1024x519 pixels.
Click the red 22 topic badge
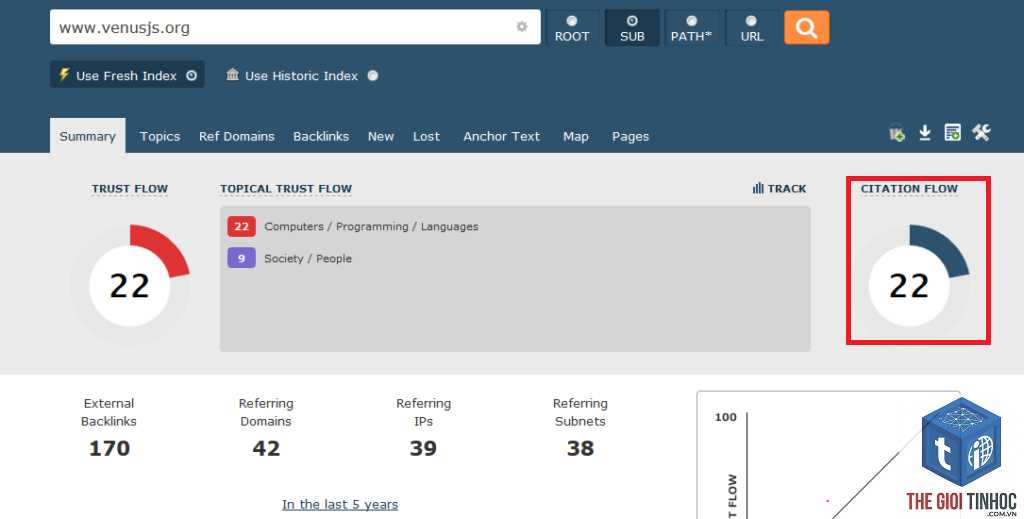tap(242, 227)
